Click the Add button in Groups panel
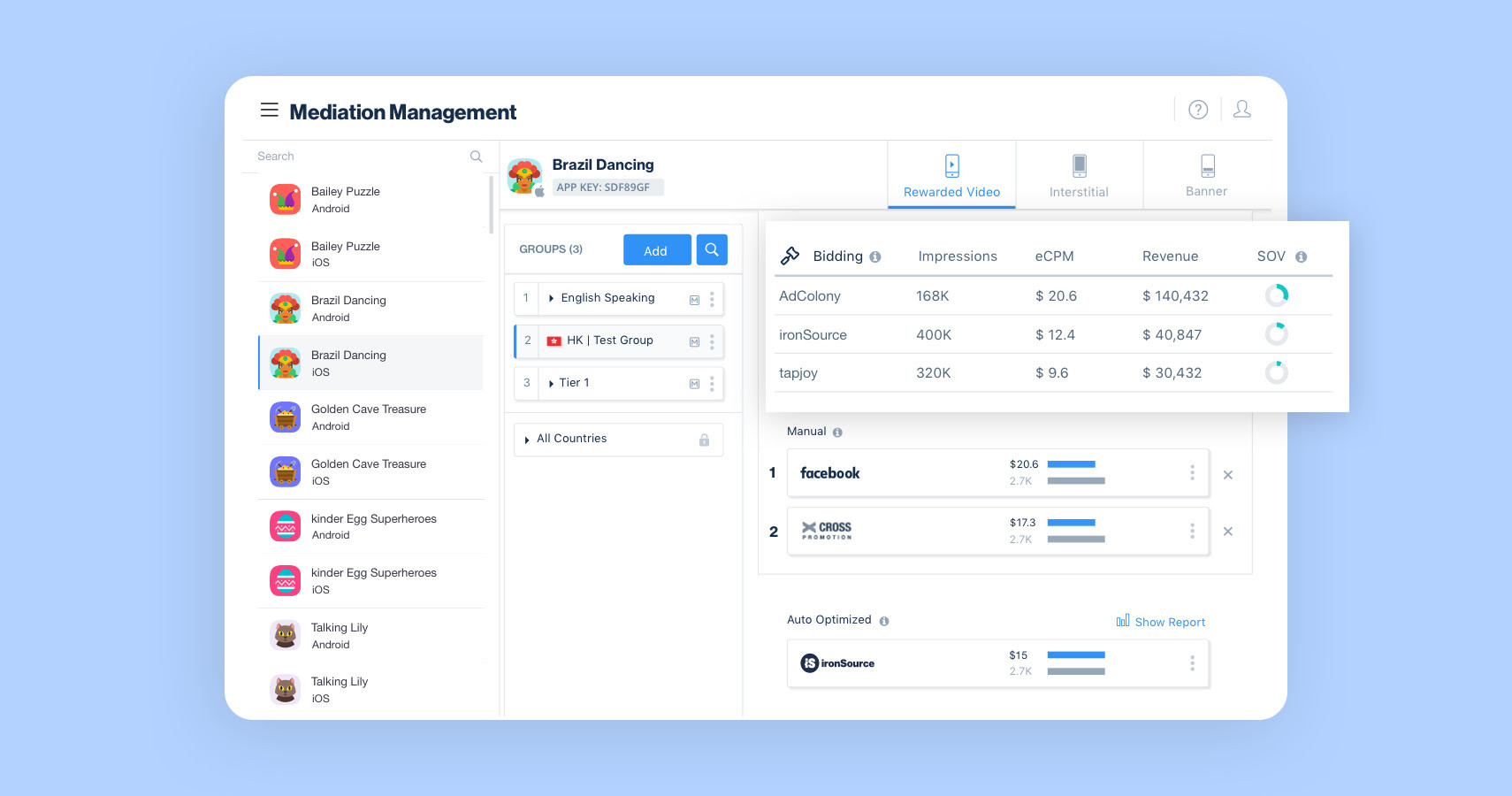The height and width of the screenshot is (796, 1512). pyautogui.click(x=657, y=249)
